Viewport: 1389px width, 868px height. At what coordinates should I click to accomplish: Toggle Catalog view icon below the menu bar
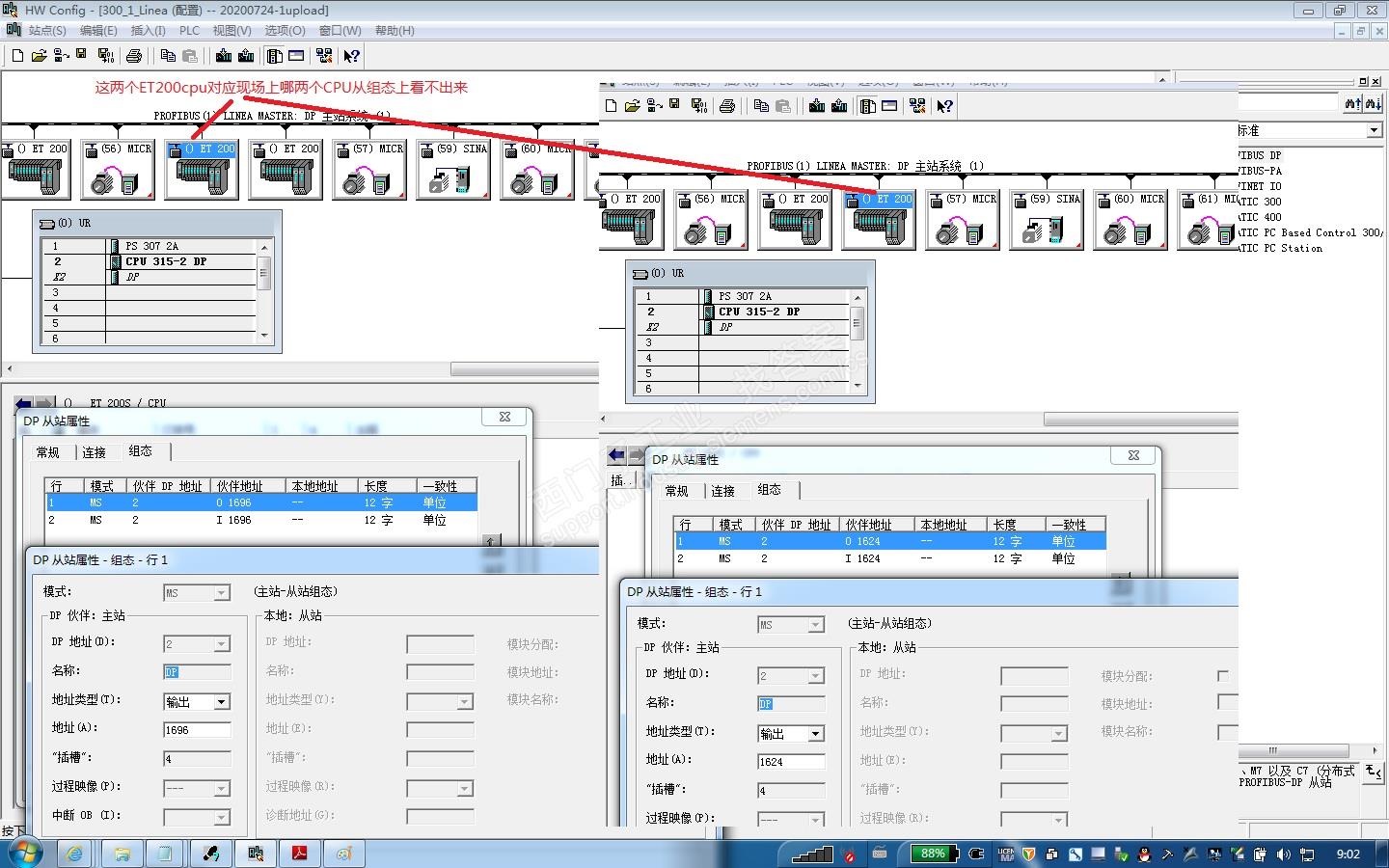coord(275,56)
